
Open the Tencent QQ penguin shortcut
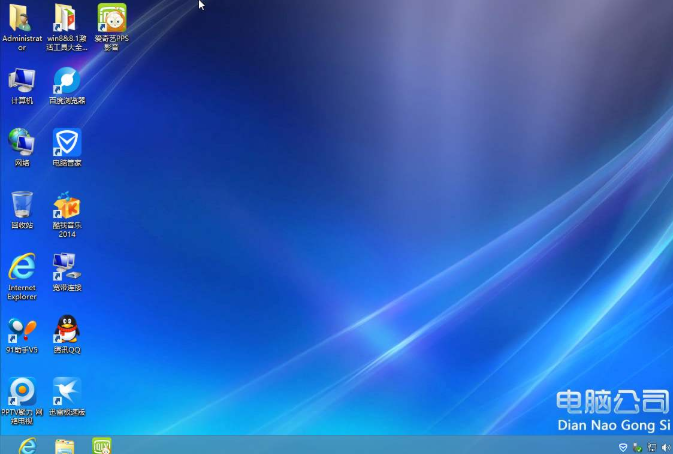coord(67,329)
